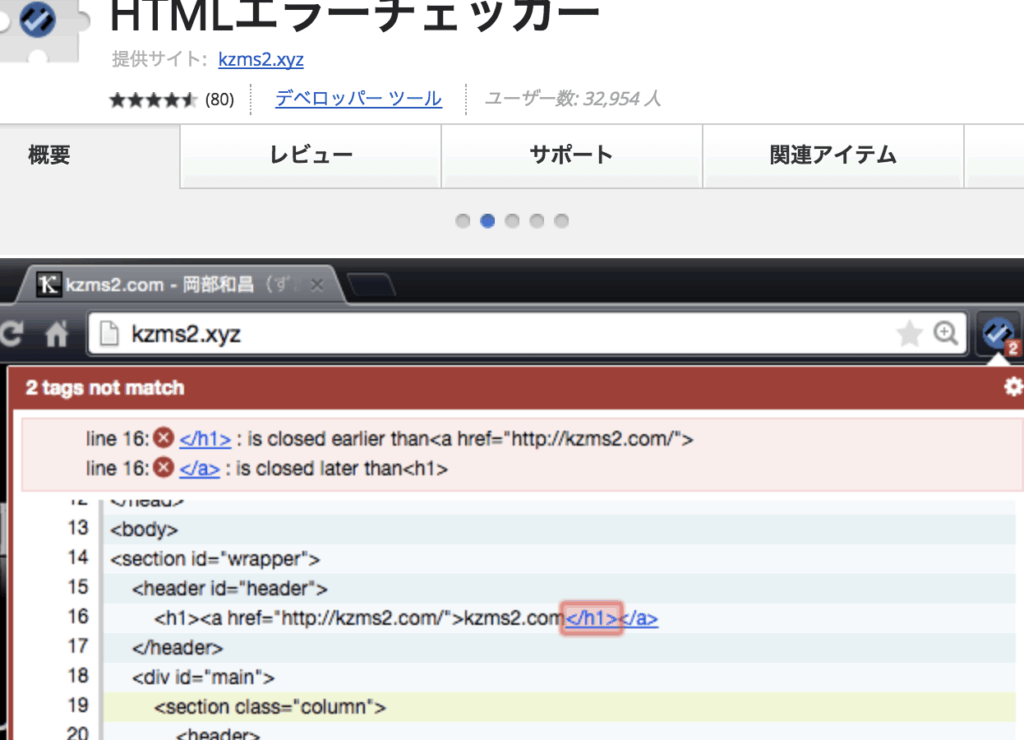Click the zoom magnifier icon in address bar
Screen dimensions: 1024x740
click(x=945, y=334)
